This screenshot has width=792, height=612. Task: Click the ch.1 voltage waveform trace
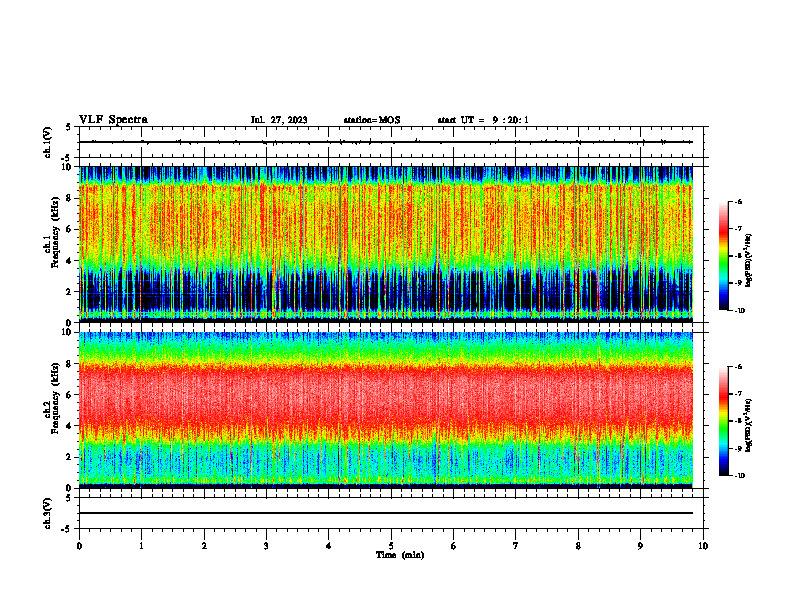click(385, 142)
